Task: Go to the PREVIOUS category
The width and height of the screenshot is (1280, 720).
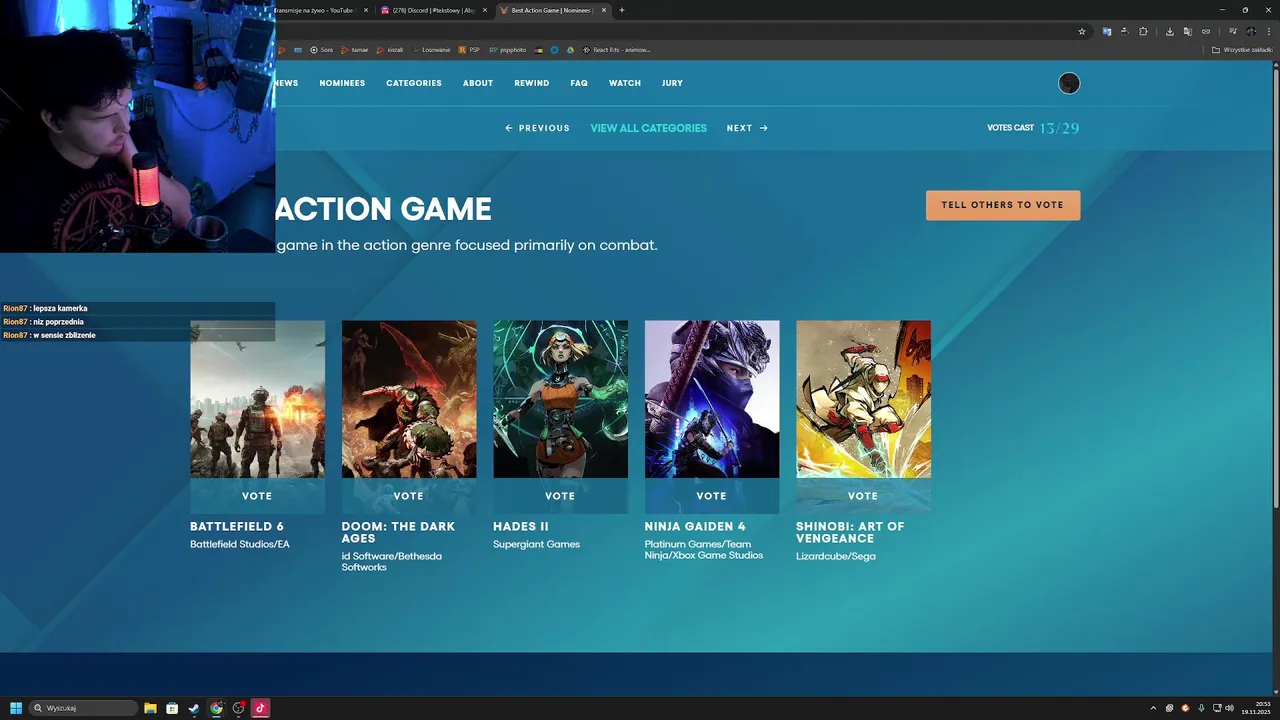Action: [537, 128]
